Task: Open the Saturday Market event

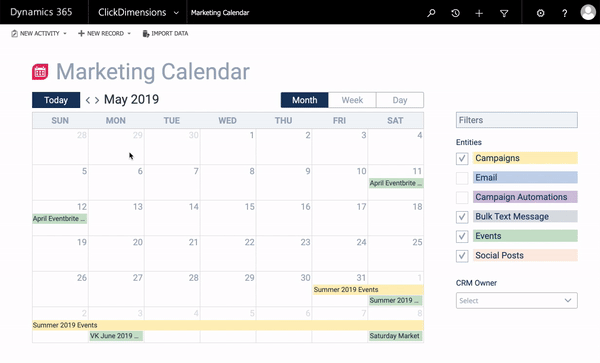Action: coord(395,336)
